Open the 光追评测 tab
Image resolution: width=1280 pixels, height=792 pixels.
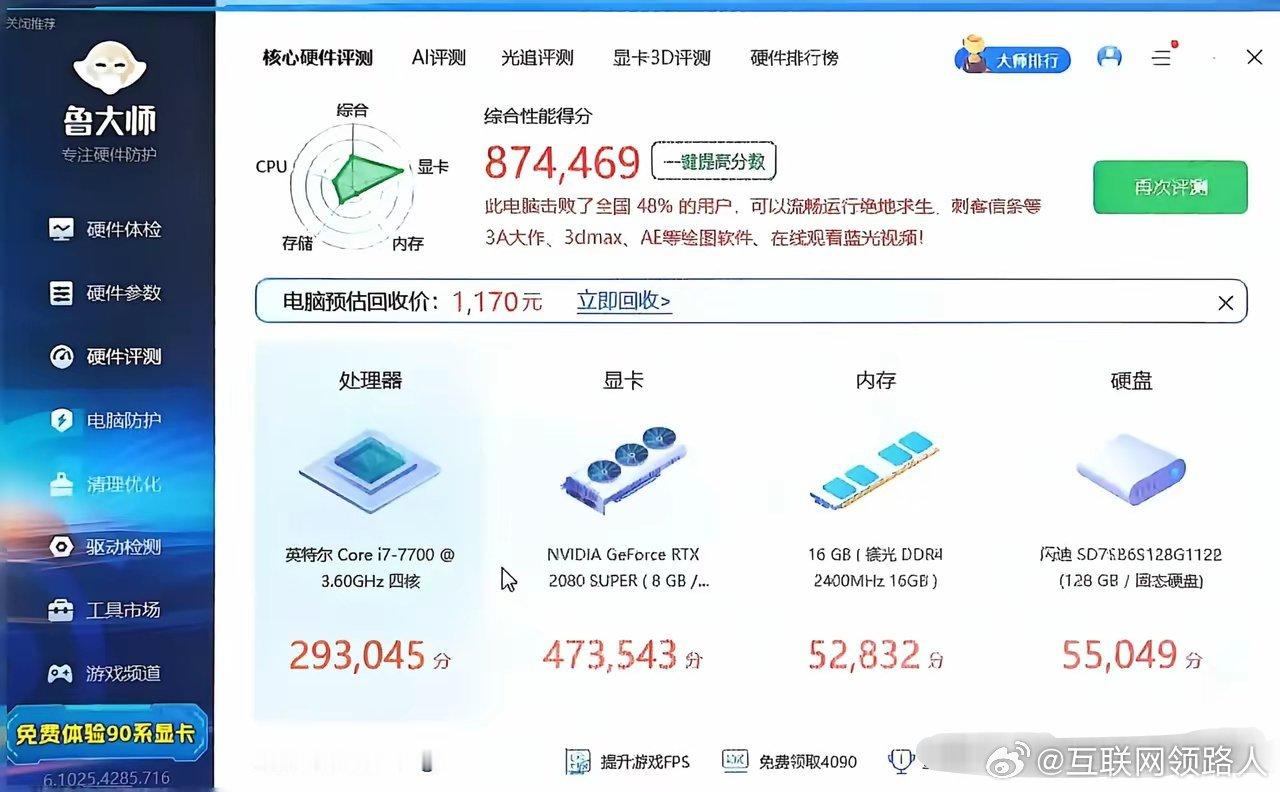[538, 58]
